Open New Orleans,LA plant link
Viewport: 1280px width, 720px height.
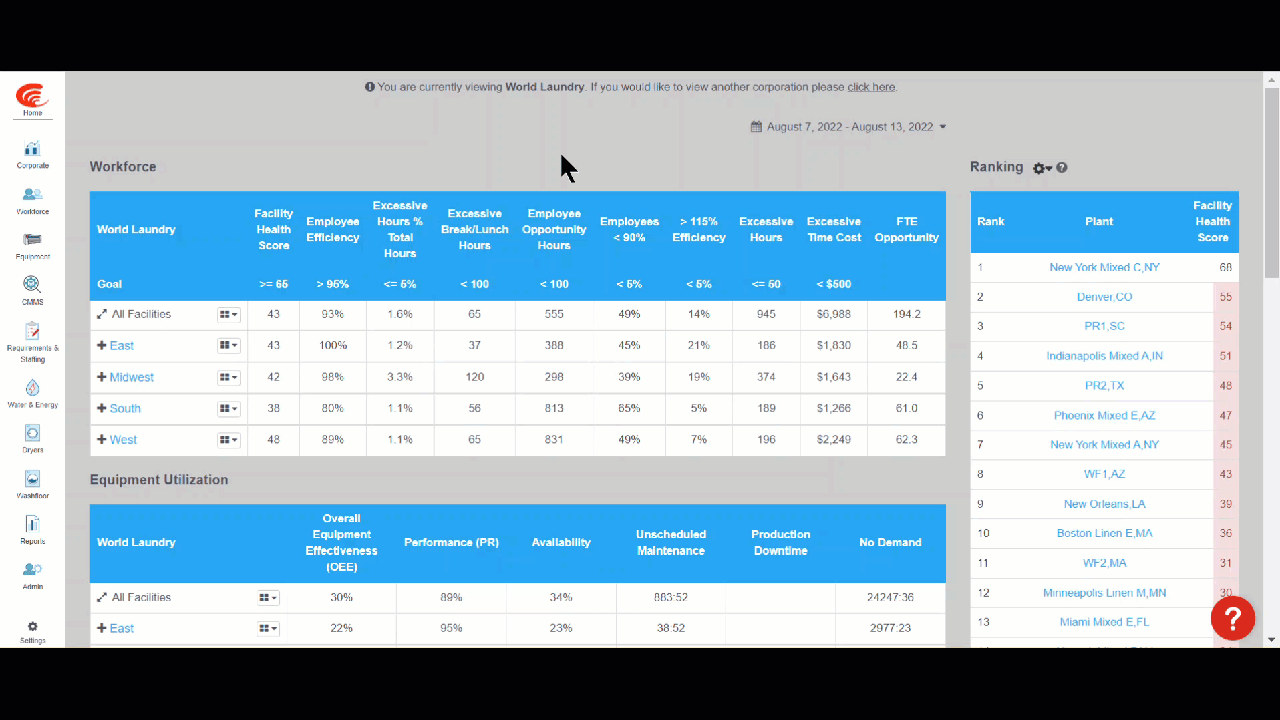pyautogui.click(x=1104, y=505)
